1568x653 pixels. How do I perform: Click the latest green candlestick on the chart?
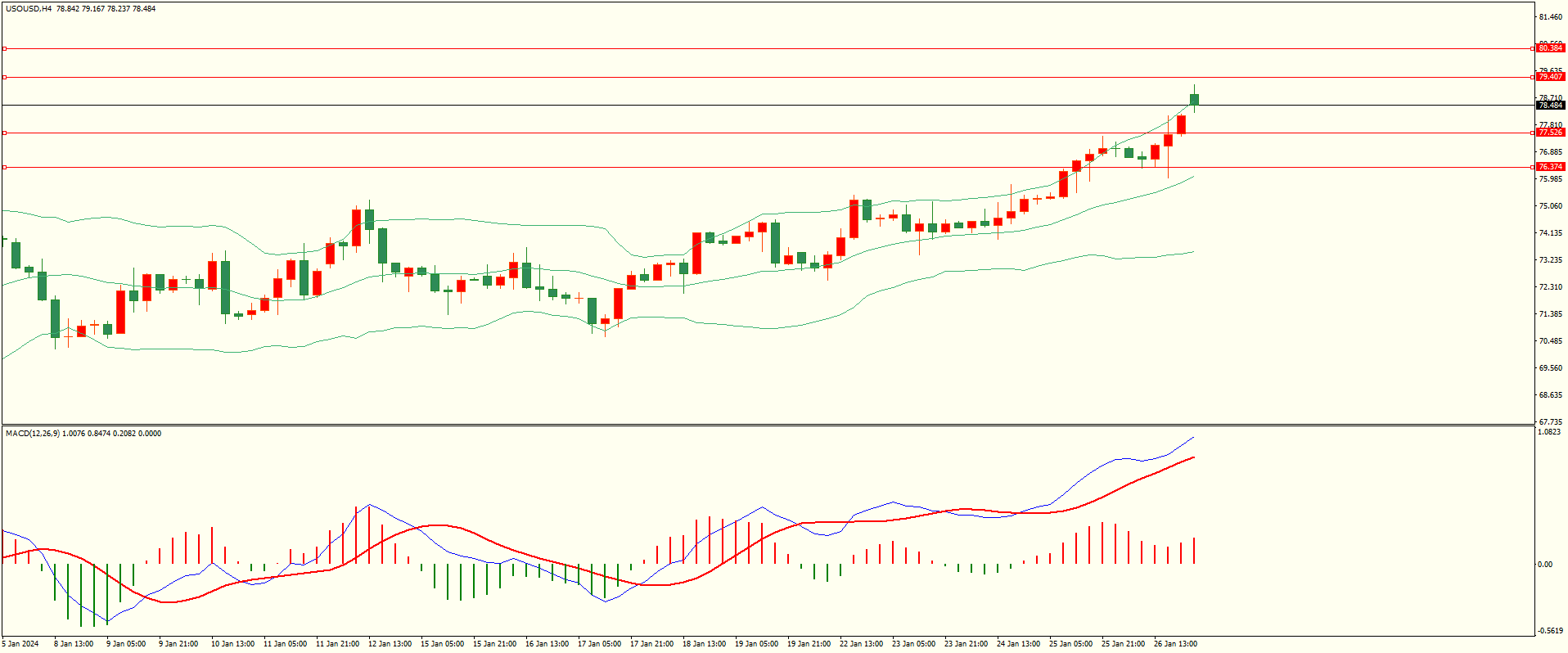pos(1195,100)
